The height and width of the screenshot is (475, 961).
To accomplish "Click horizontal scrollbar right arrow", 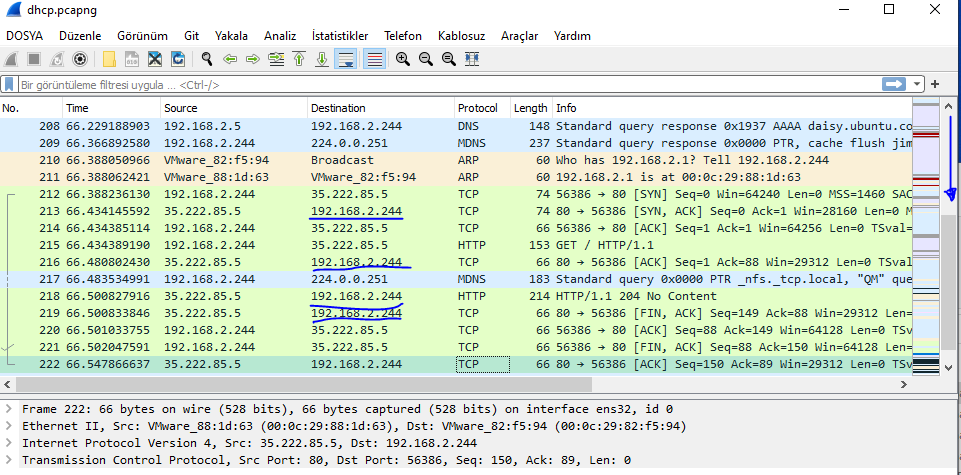I will click(x=903, y=384).
